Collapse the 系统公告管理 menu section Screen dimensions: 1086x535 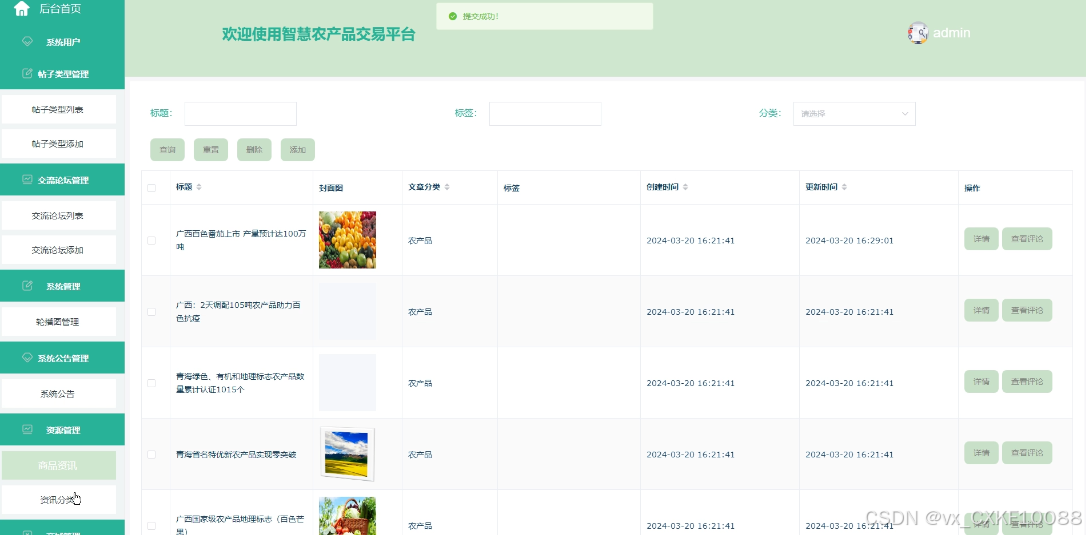pyautogui.click(x=62, y=358)
